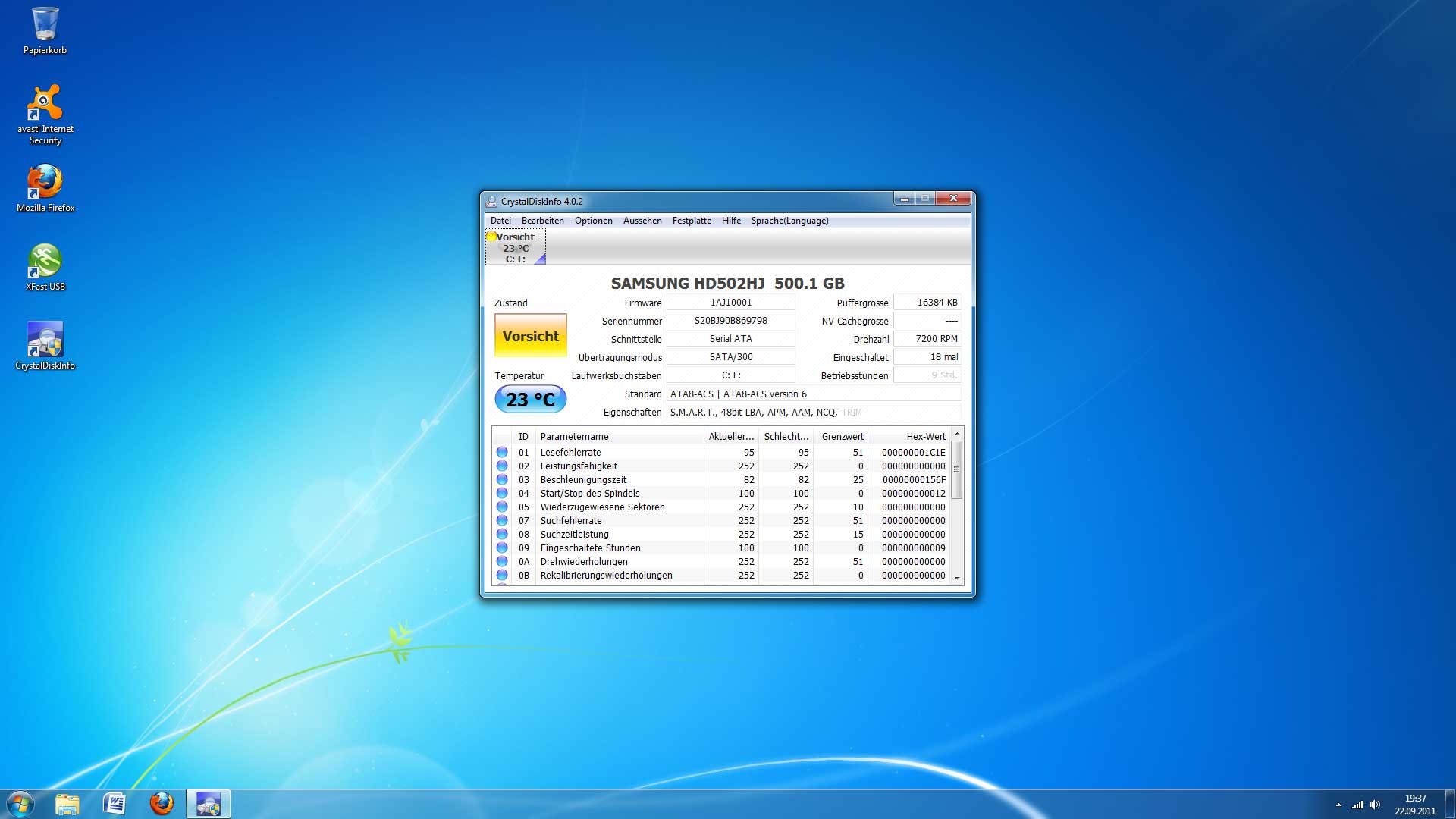Click the SMART list scroll up arrow

pyautogui.click(x=957, y=434)
